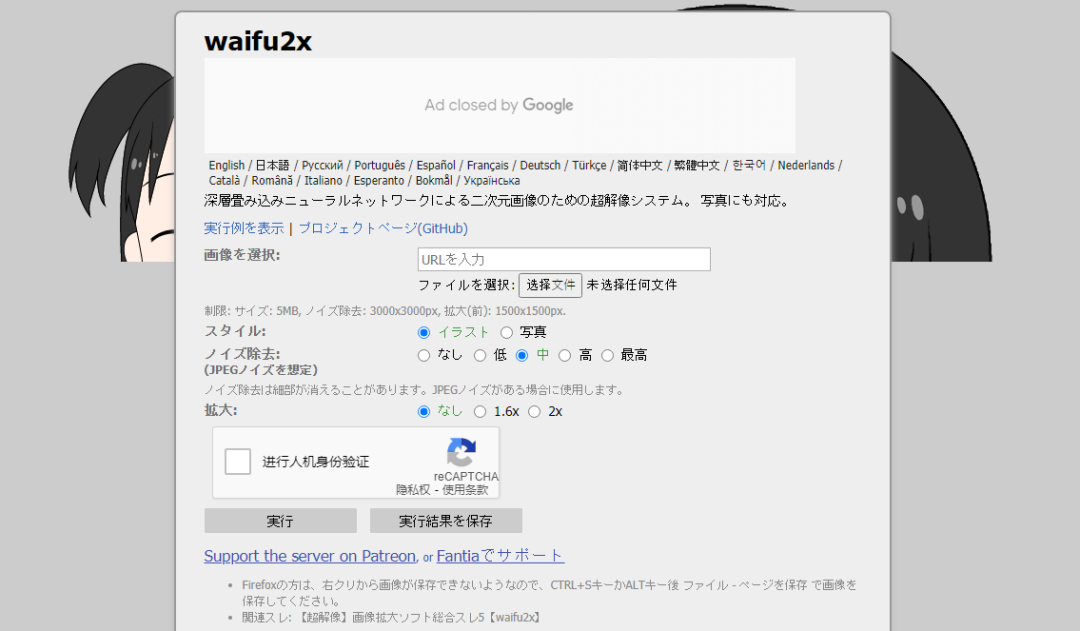Image resolution: width=1080 pixels, height=631 pixels.
Task: Click the 未选择任何文件 status text
Action: (632, 285)
